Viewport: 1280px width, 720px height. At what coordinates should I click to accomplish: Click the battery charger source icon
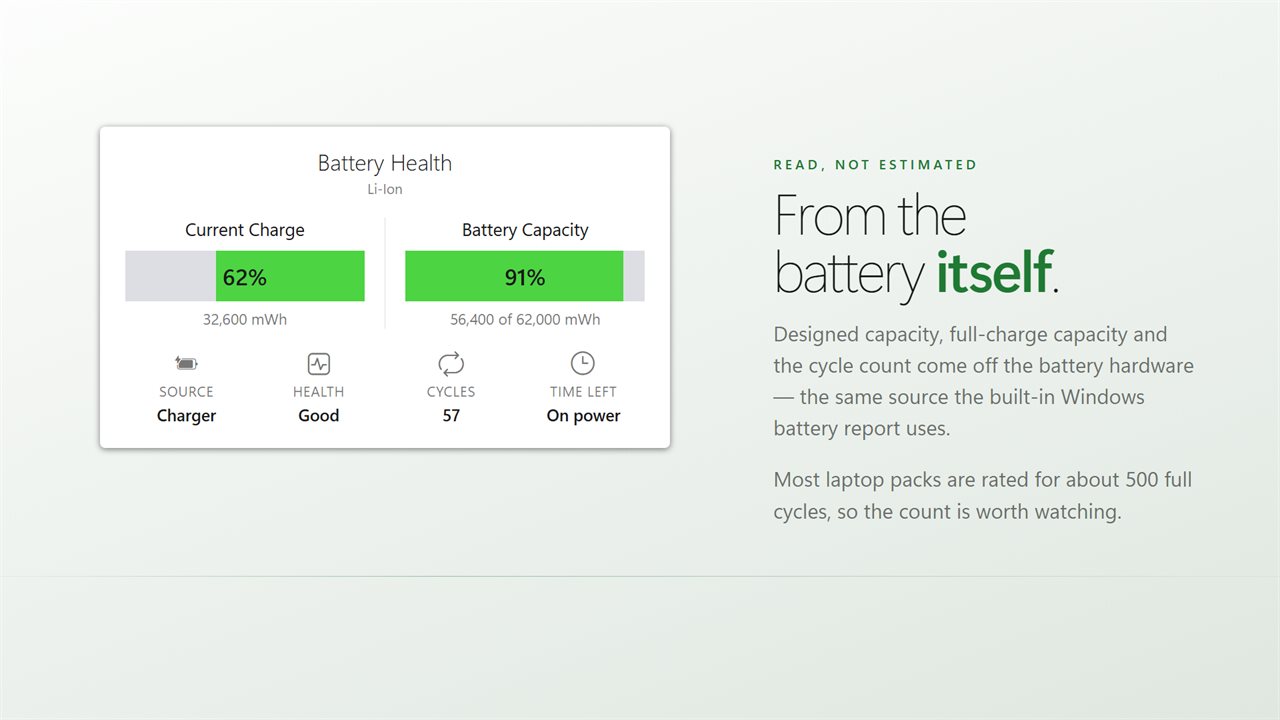[x=186, y=364]
